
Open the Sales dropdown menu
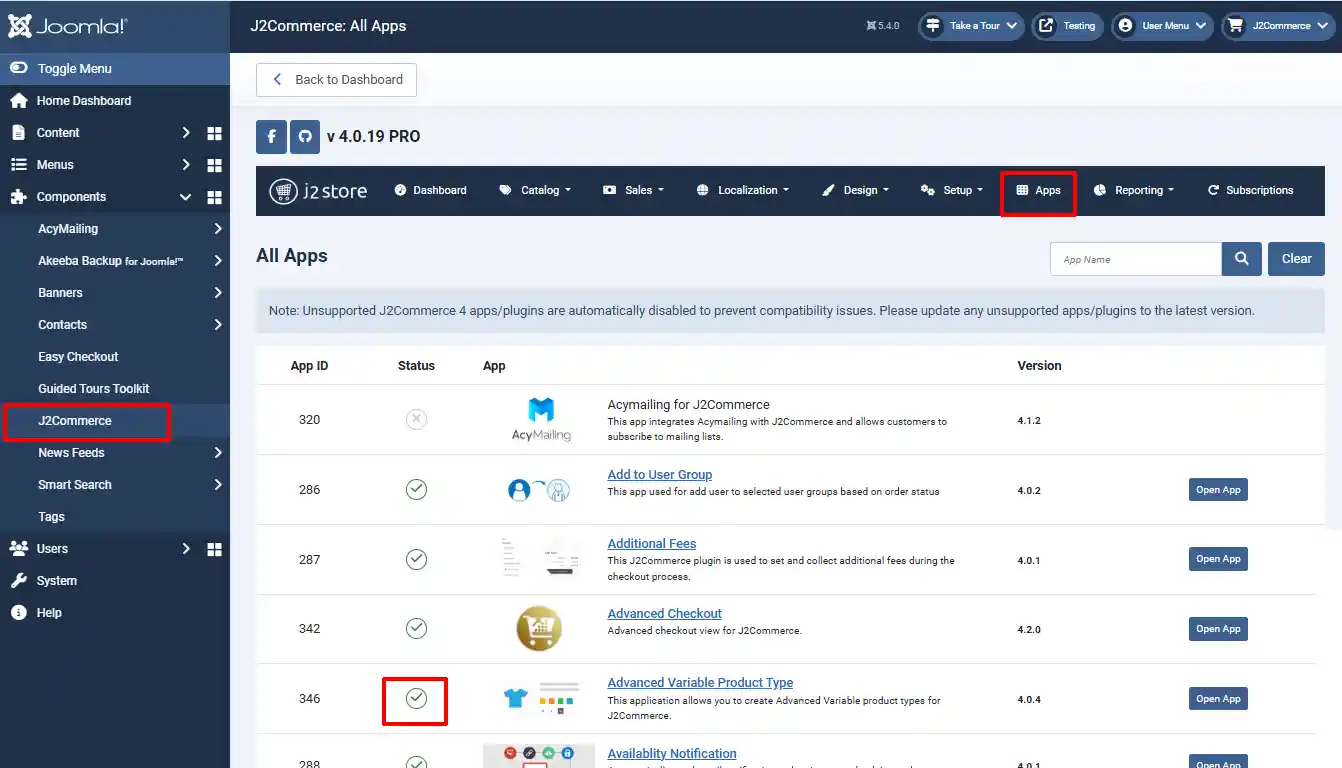pyautogui.click(x=633, y=190)
